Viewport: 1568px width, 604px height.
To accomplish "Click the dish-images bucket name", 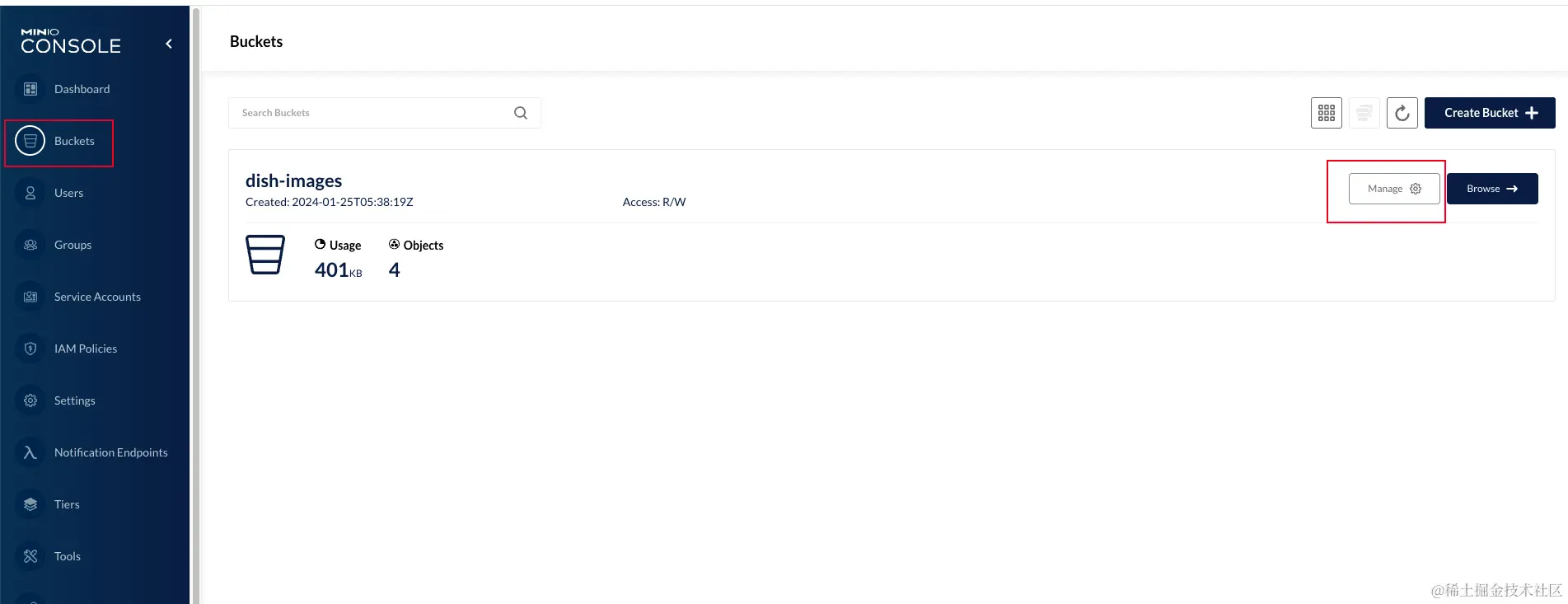I will 293,180.
